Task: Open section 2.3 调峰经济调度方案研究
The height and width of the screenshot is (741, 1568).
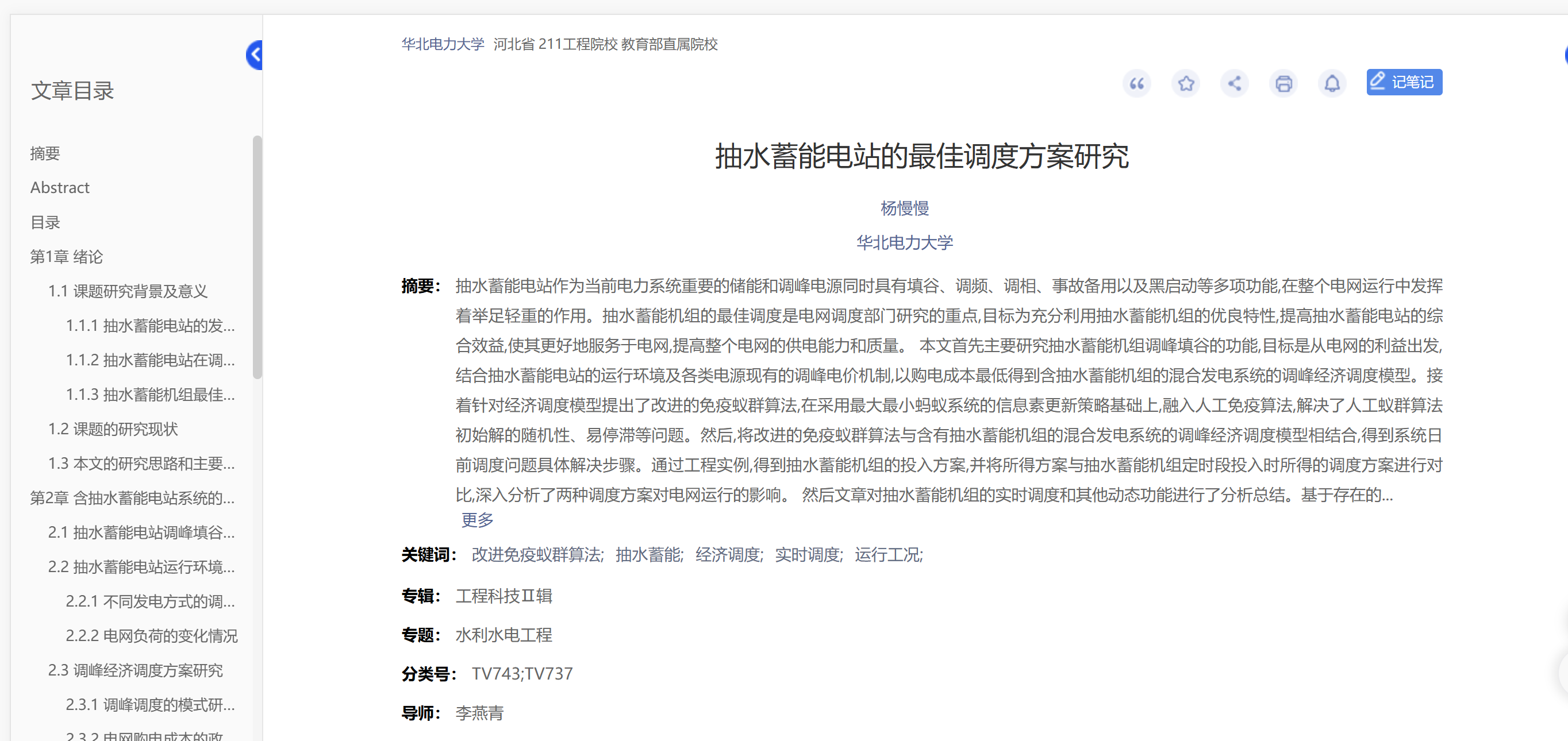Action: click(x=136, y=670)
